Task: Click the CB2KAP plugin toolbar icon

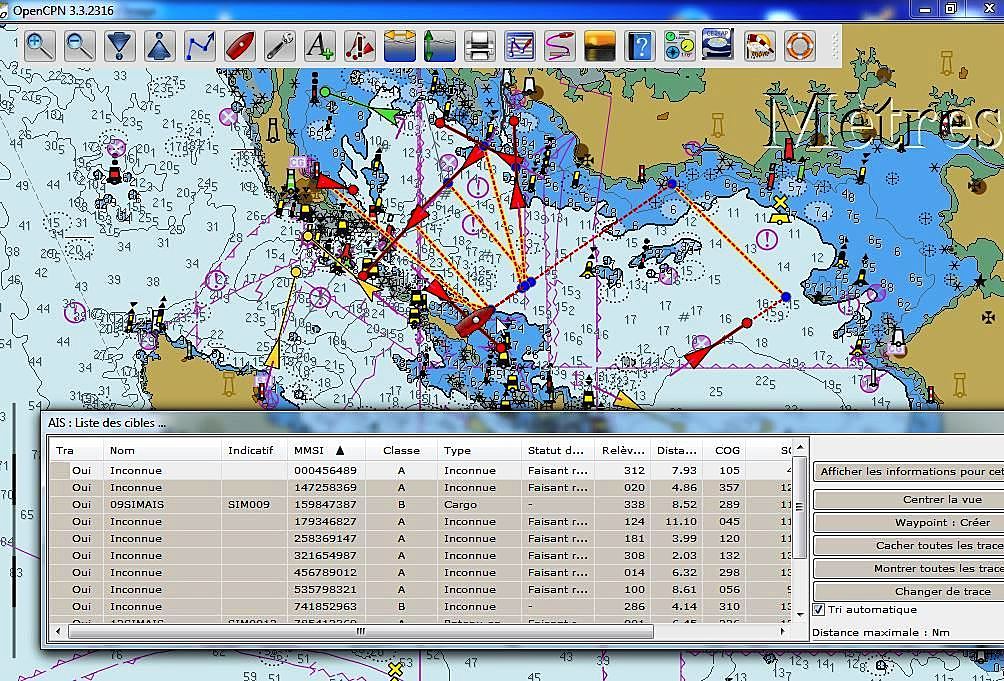Action: tap(718, 45)
